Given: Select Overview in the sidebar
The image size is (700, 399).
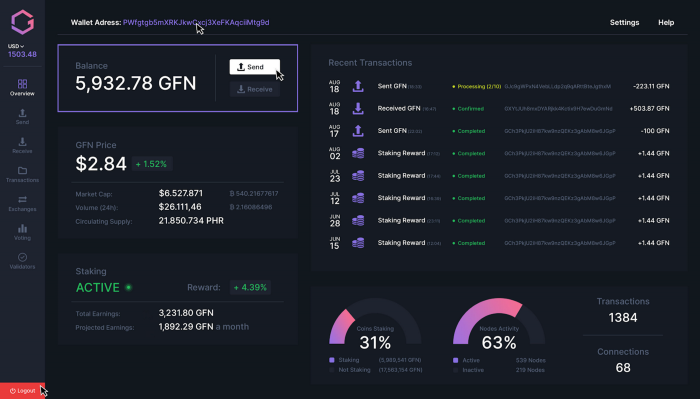Looking at the screenshot, I should click(x=22, y=87).
